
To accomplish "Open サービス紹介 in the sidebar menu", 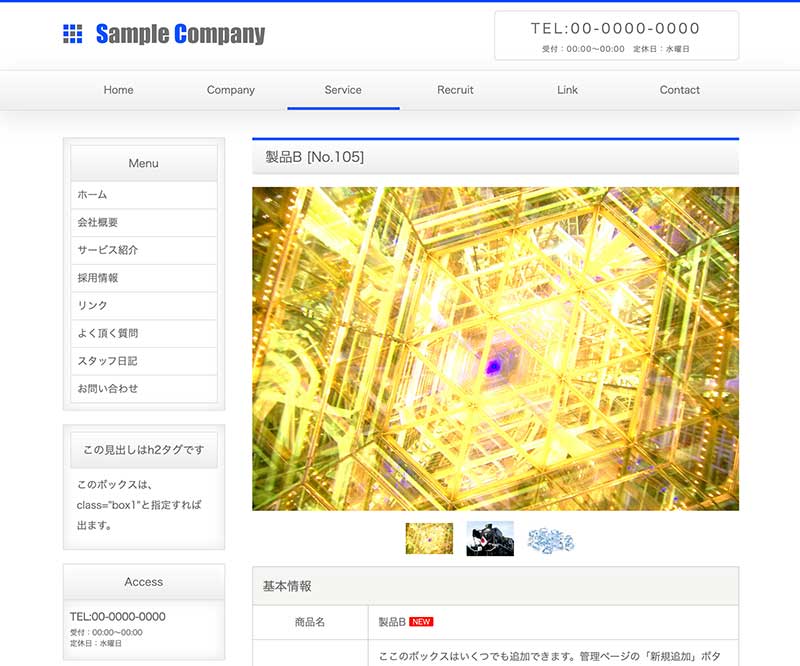I will click(x=144, y=250).
